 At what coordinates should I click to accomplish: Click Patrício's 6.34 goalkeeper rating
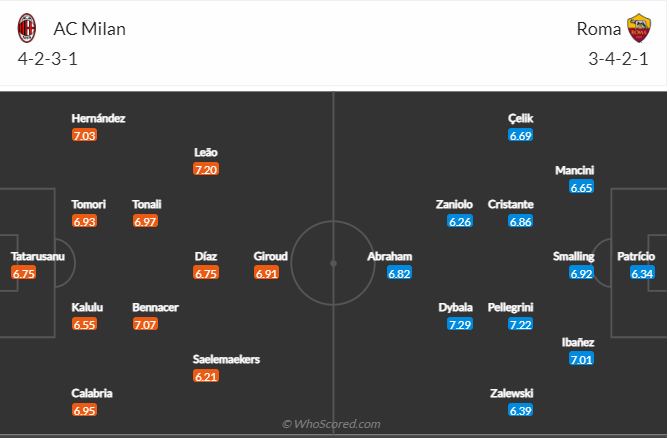(642, 272)
